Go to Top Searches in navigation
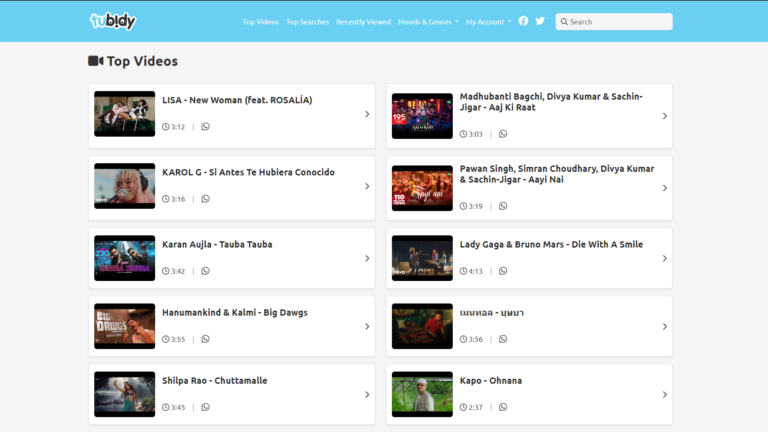768x432 pixels. click(307, 22)
